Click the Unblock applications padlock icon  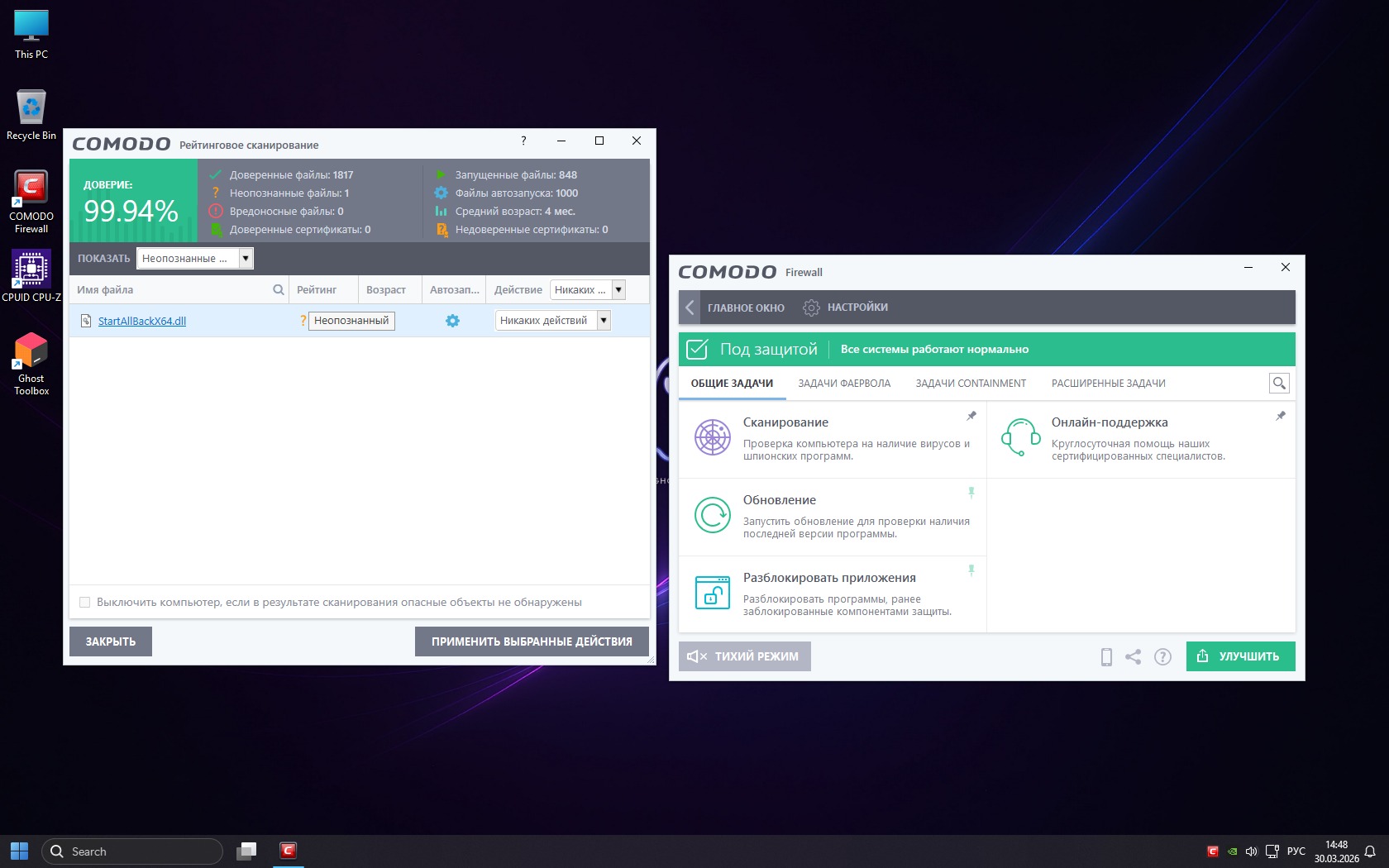[712, 593]
